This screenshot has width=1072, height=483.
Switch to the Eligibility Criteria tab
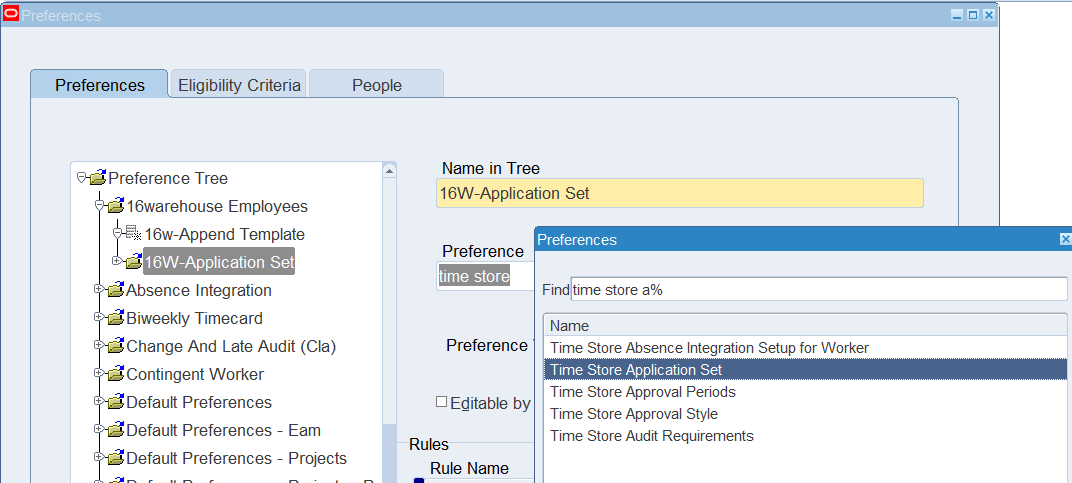coord(239,85)
